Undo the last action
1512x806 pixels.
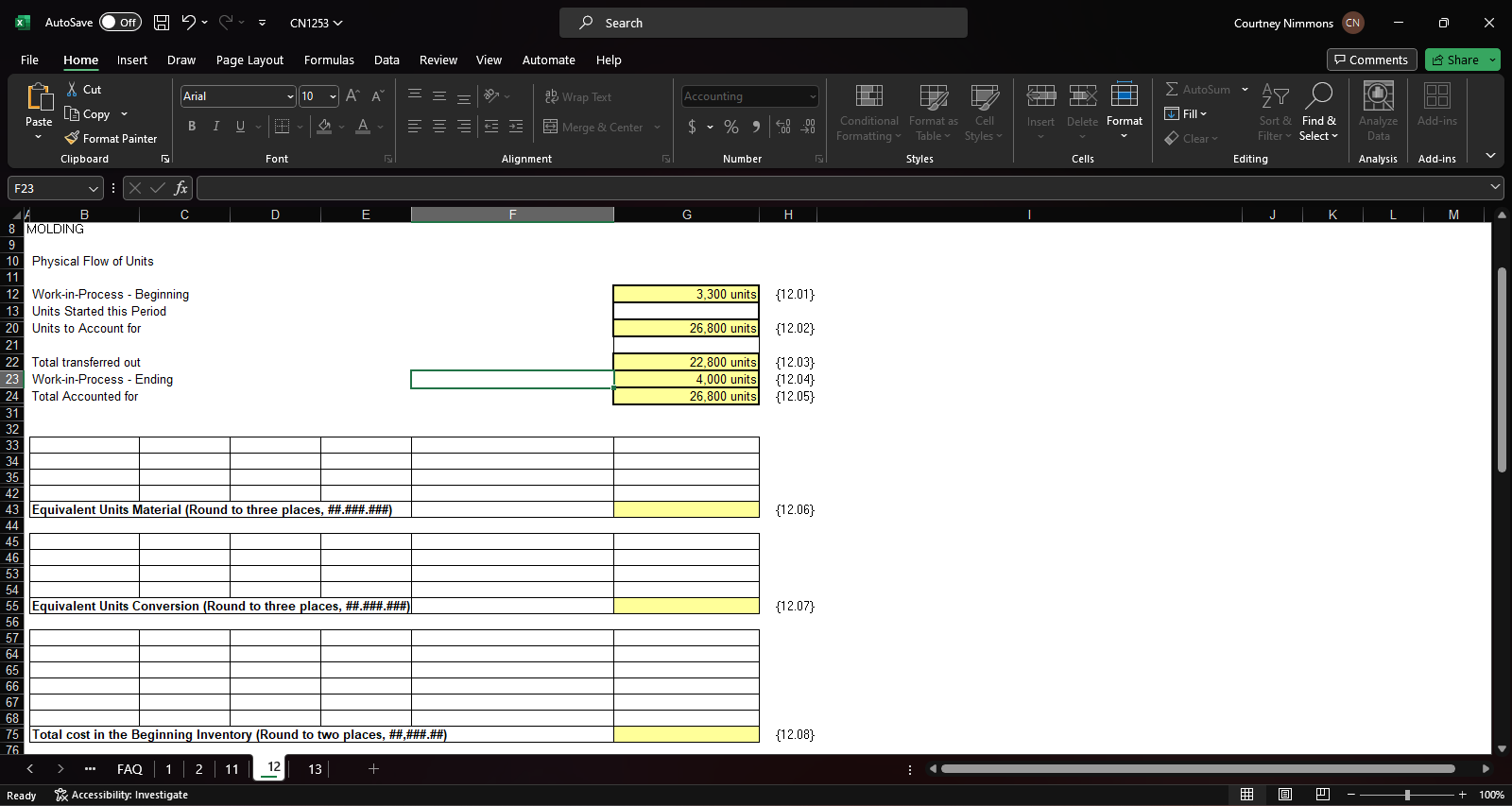[188, 23]
